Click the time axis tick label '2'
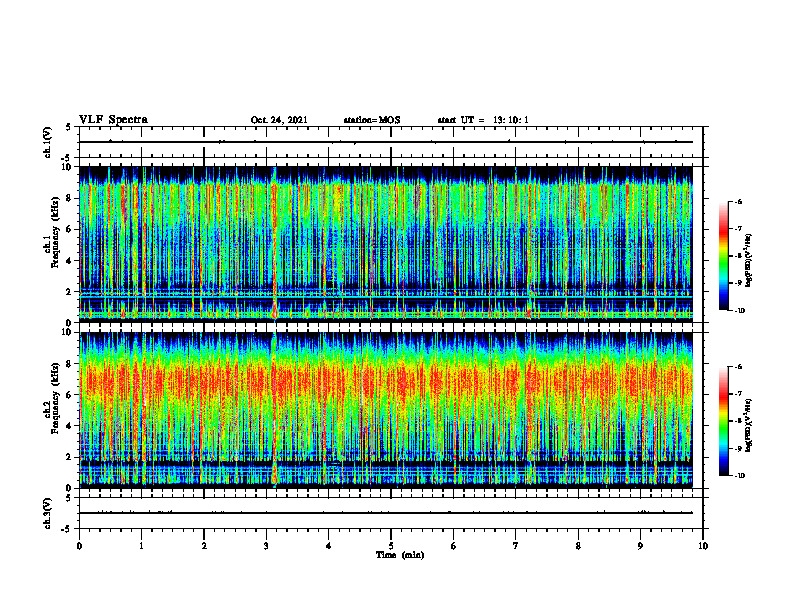This screenshot has width=792, height=612. click(x=204, y=546)
